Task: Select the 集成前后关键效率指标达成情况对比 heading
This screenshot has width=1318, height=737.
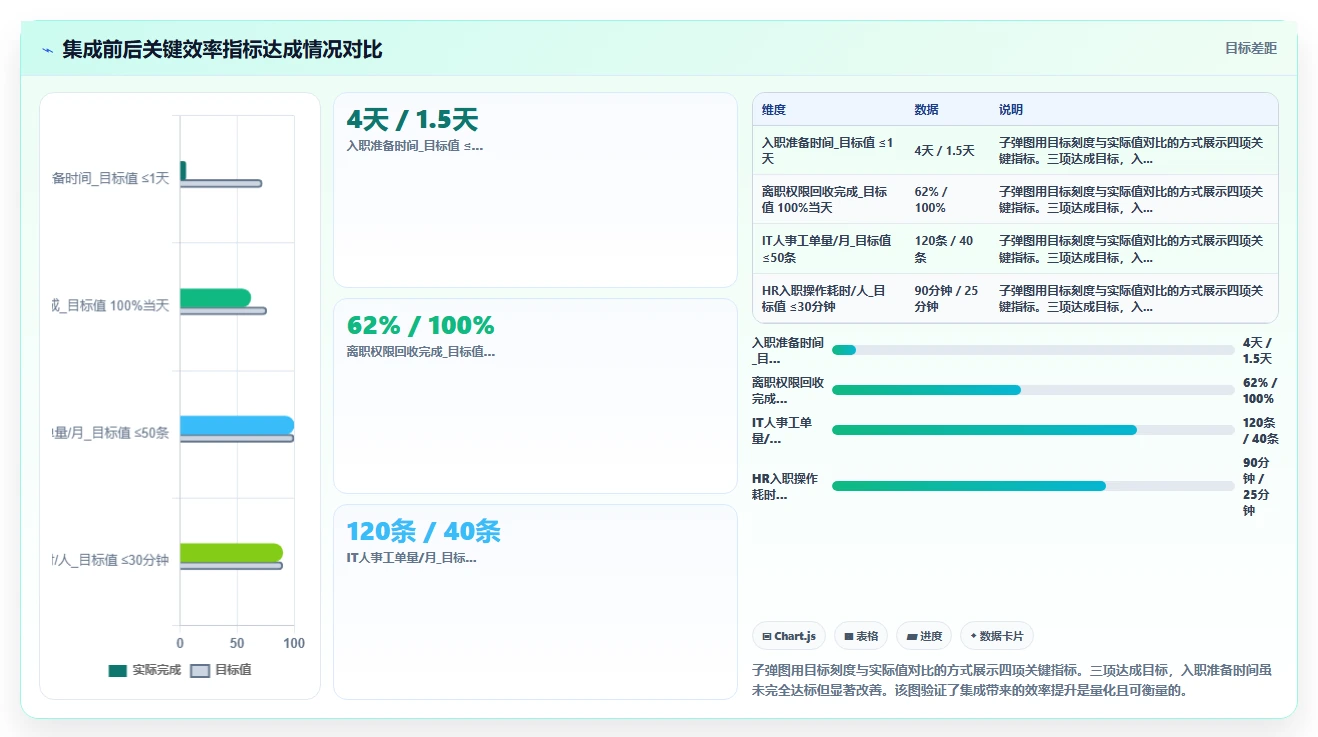Action: [222, 50]
